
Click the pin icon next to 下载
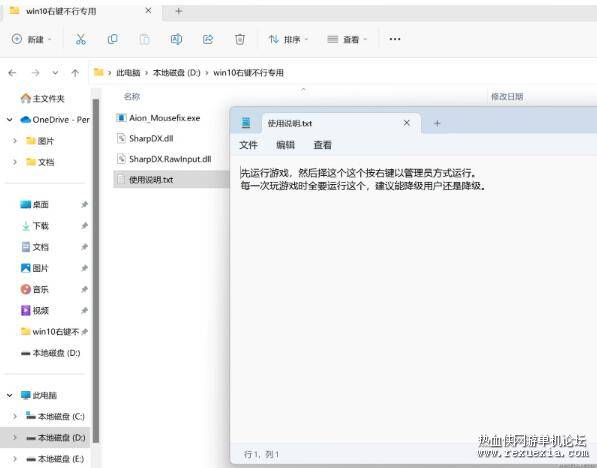pos(84,226)
